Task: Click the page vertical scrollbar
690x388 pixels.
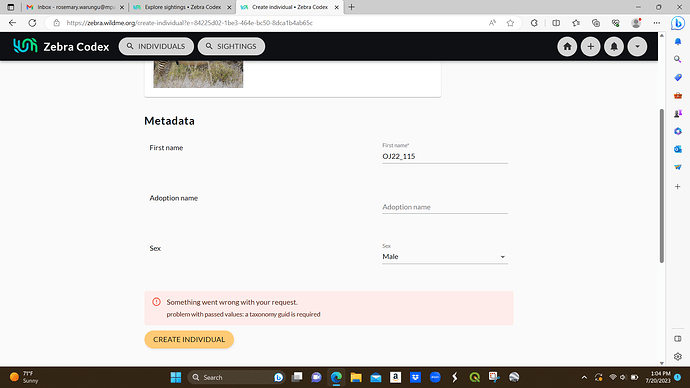Action: click(661, 186)
